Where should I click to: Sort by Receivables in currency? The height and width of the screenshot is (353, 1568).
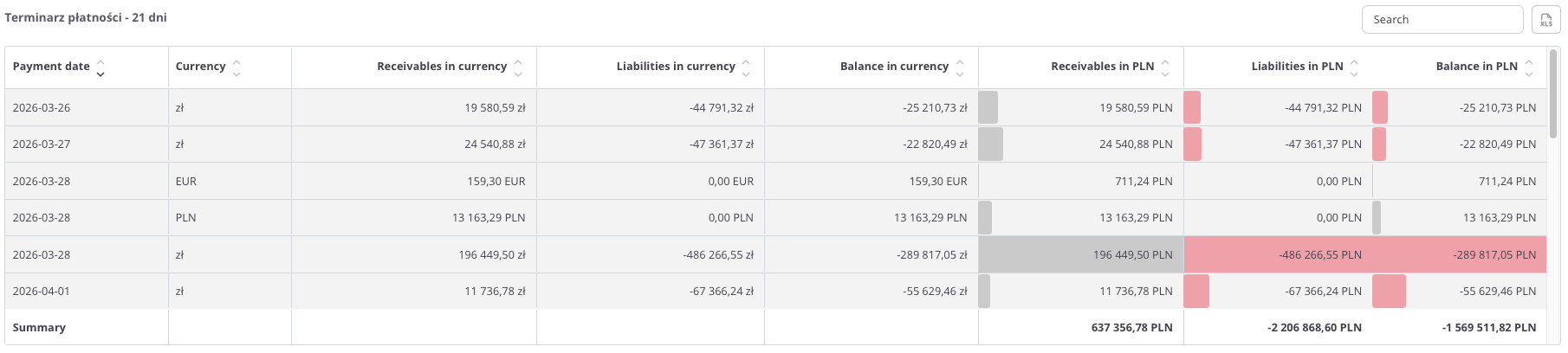coord(518,67)
